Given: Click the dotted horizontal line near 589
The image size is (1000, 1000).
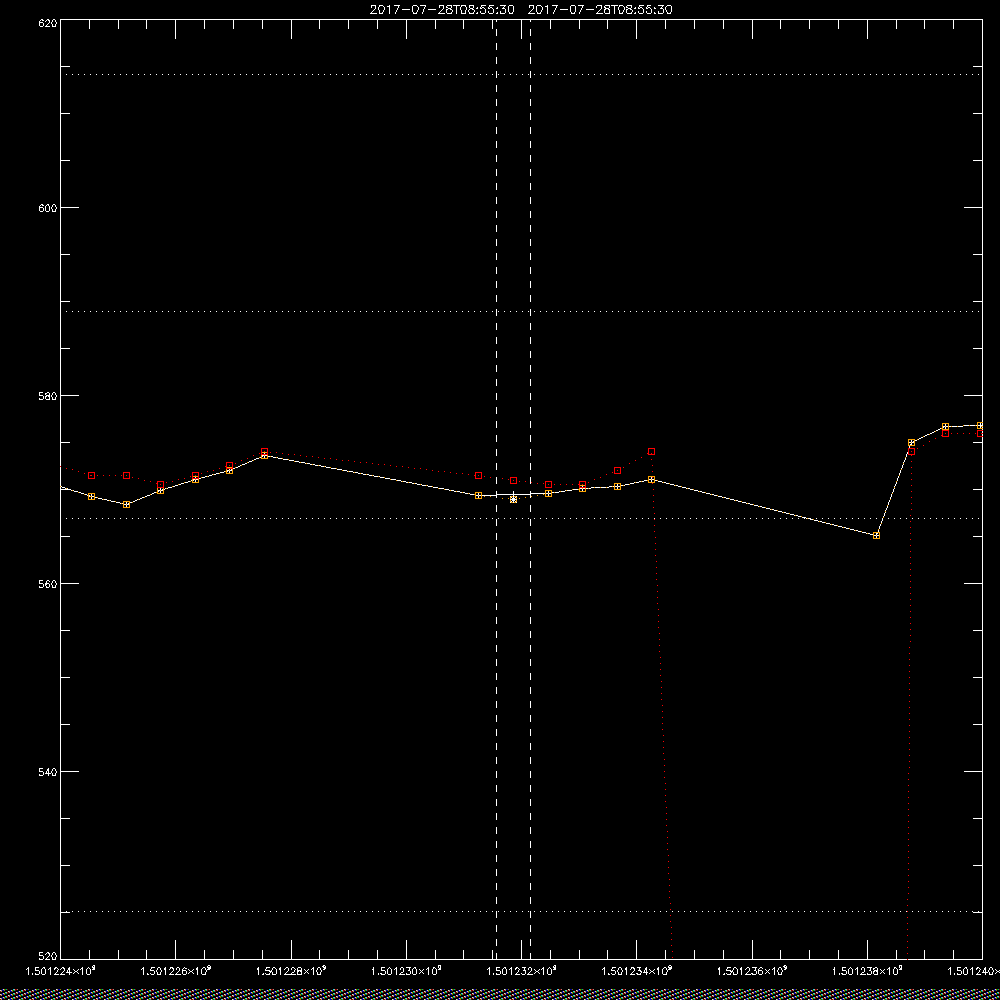Looking at the screenshot, I should click(x=521, y=311).
